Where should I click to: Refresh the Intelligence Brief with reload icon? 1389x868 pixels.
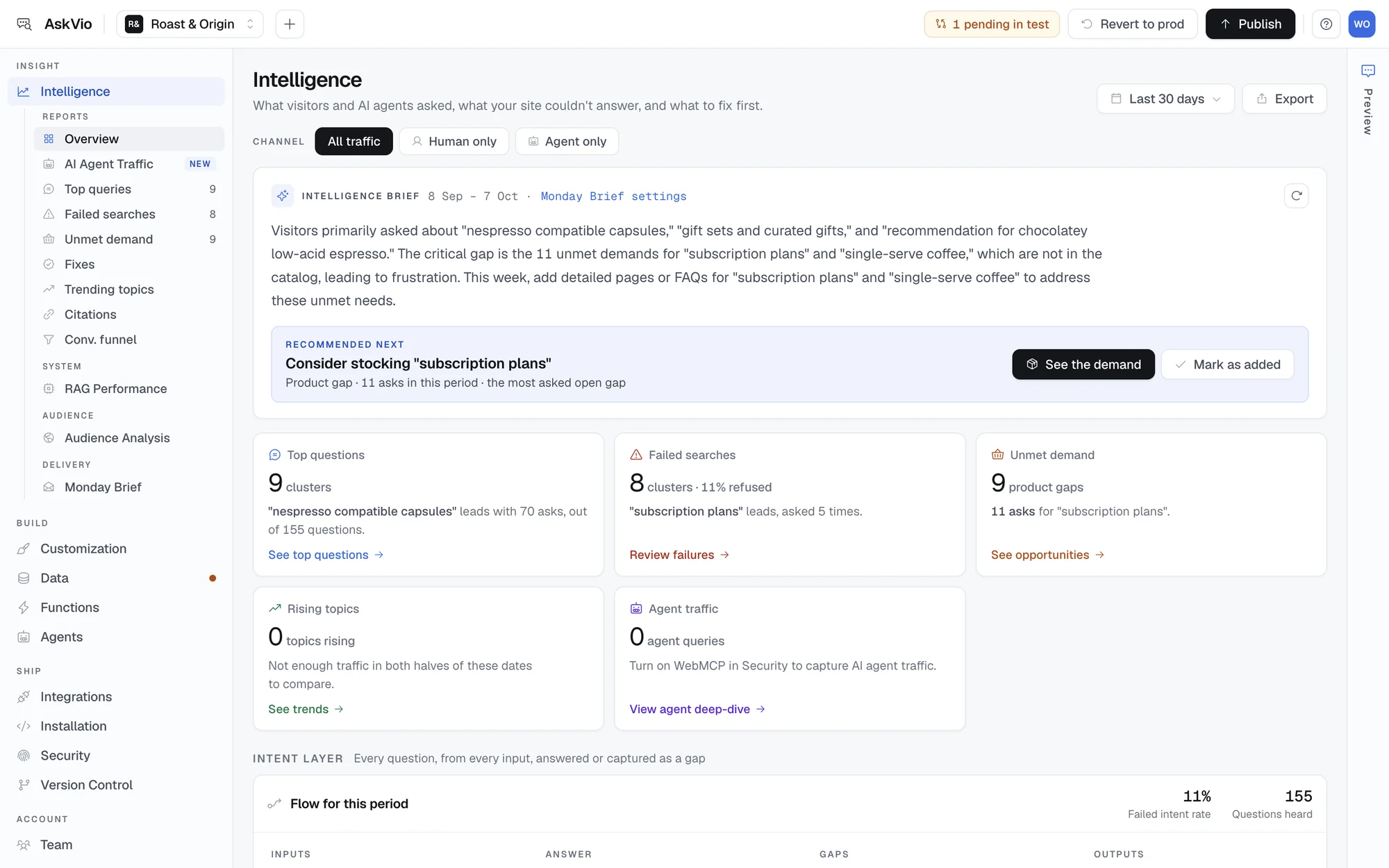1296,196
